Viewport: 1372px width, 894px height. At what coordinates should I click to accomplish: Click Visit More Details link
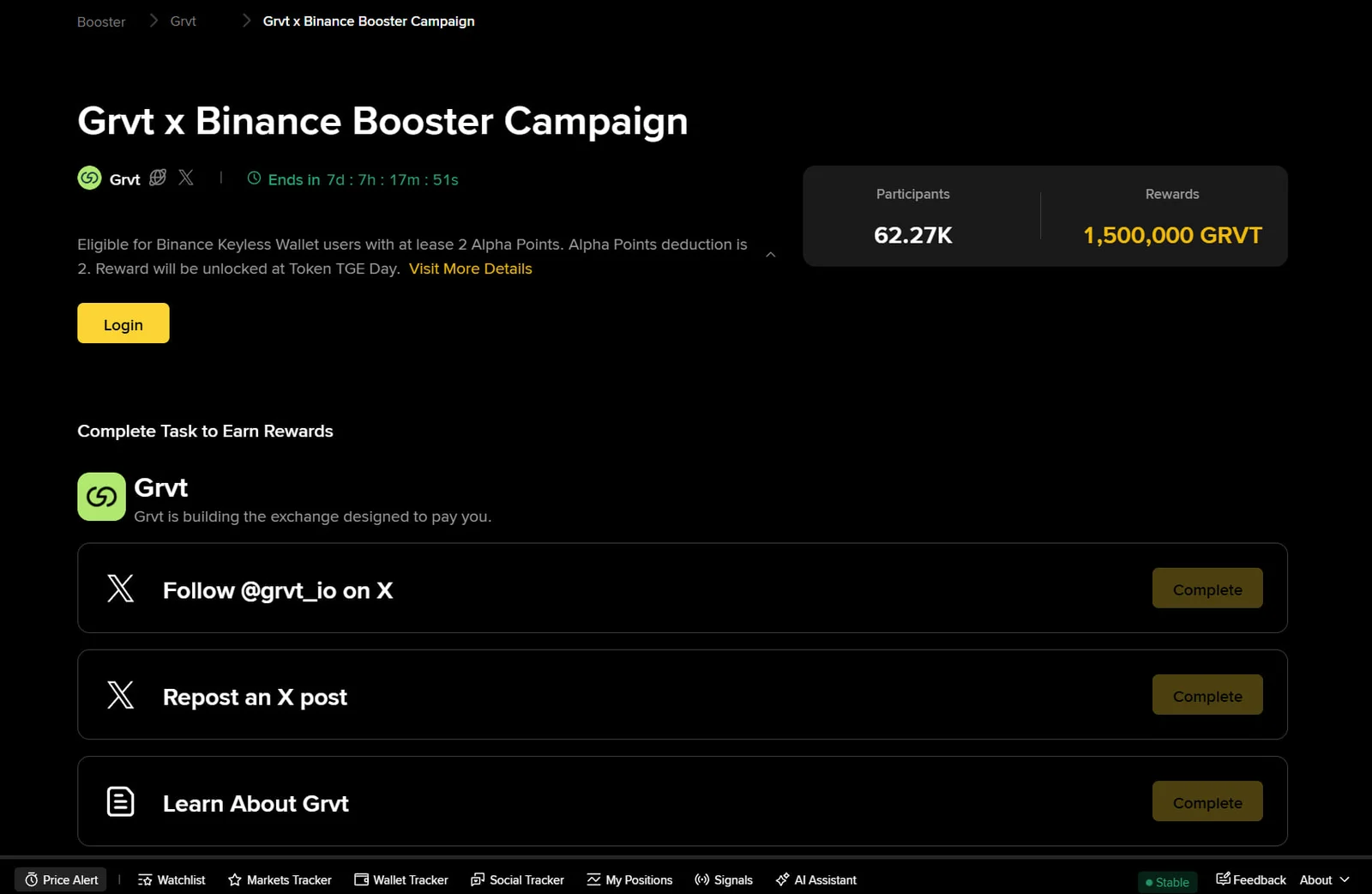tap(471, 269)
